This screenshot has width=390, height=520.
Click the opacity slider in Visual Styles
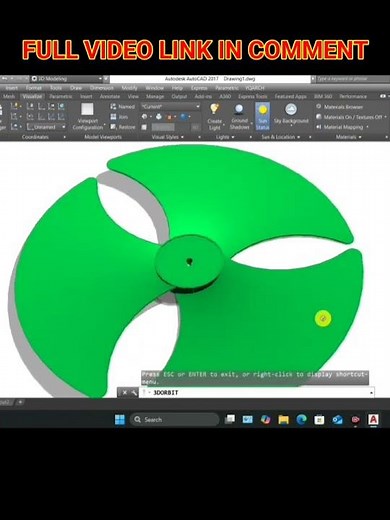click(163, 127)
